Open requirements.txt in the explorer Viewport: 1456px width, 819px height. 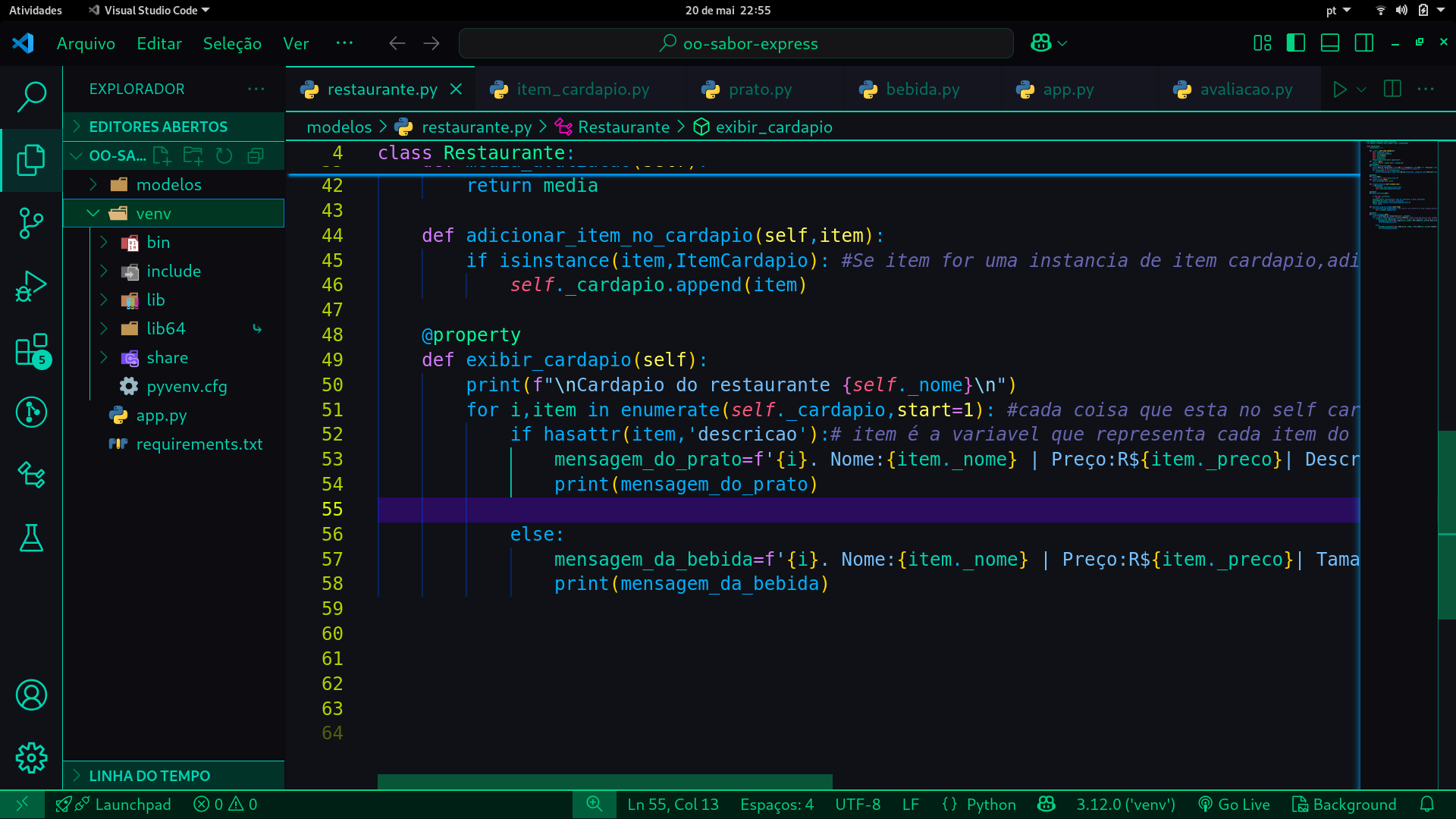point(174,444)
